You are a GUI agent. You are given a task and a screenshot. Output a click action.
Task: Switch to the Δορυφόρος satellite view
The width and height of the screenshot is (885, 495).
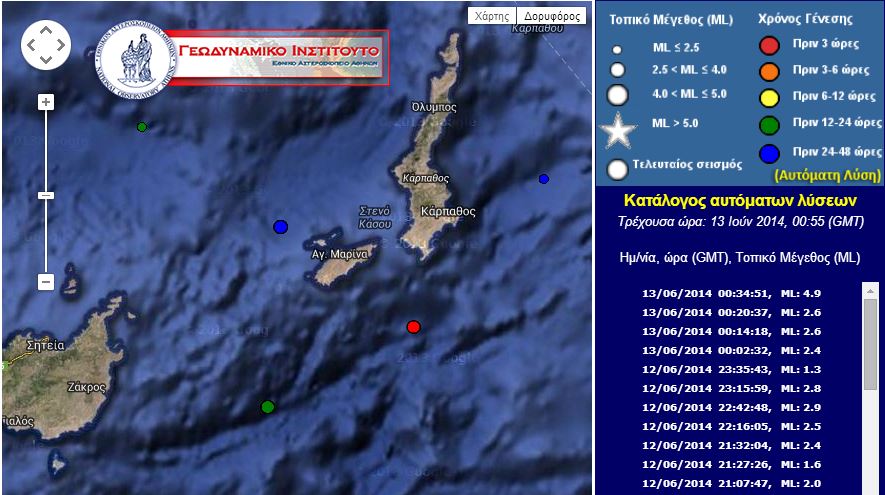(551, 16)
